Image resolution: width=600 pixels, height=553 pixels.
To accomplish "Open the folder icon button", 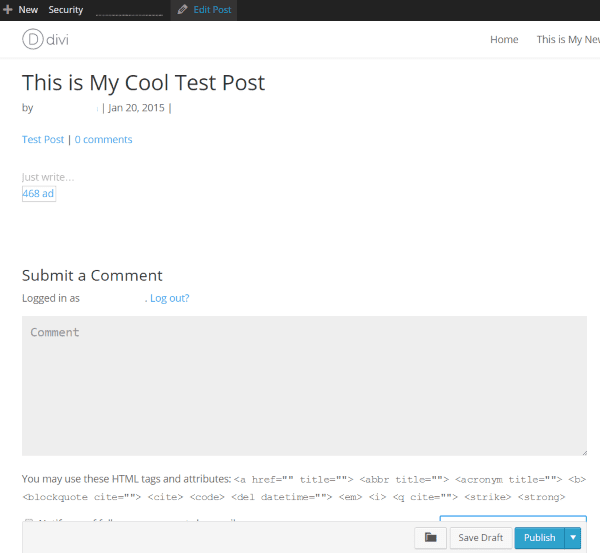I will 430,538.
